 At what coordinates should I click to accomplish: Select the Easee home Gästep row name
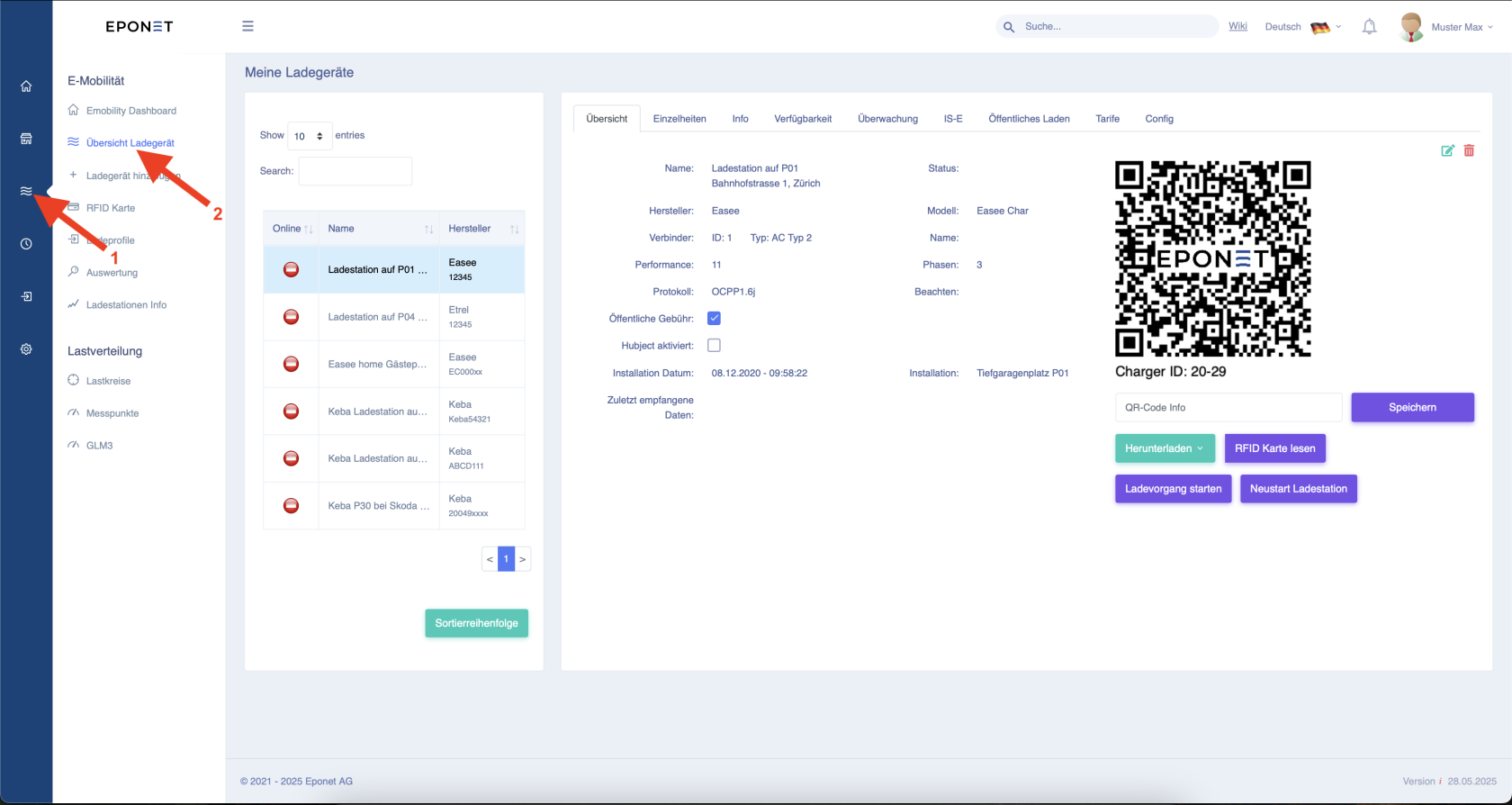point(377,364)
